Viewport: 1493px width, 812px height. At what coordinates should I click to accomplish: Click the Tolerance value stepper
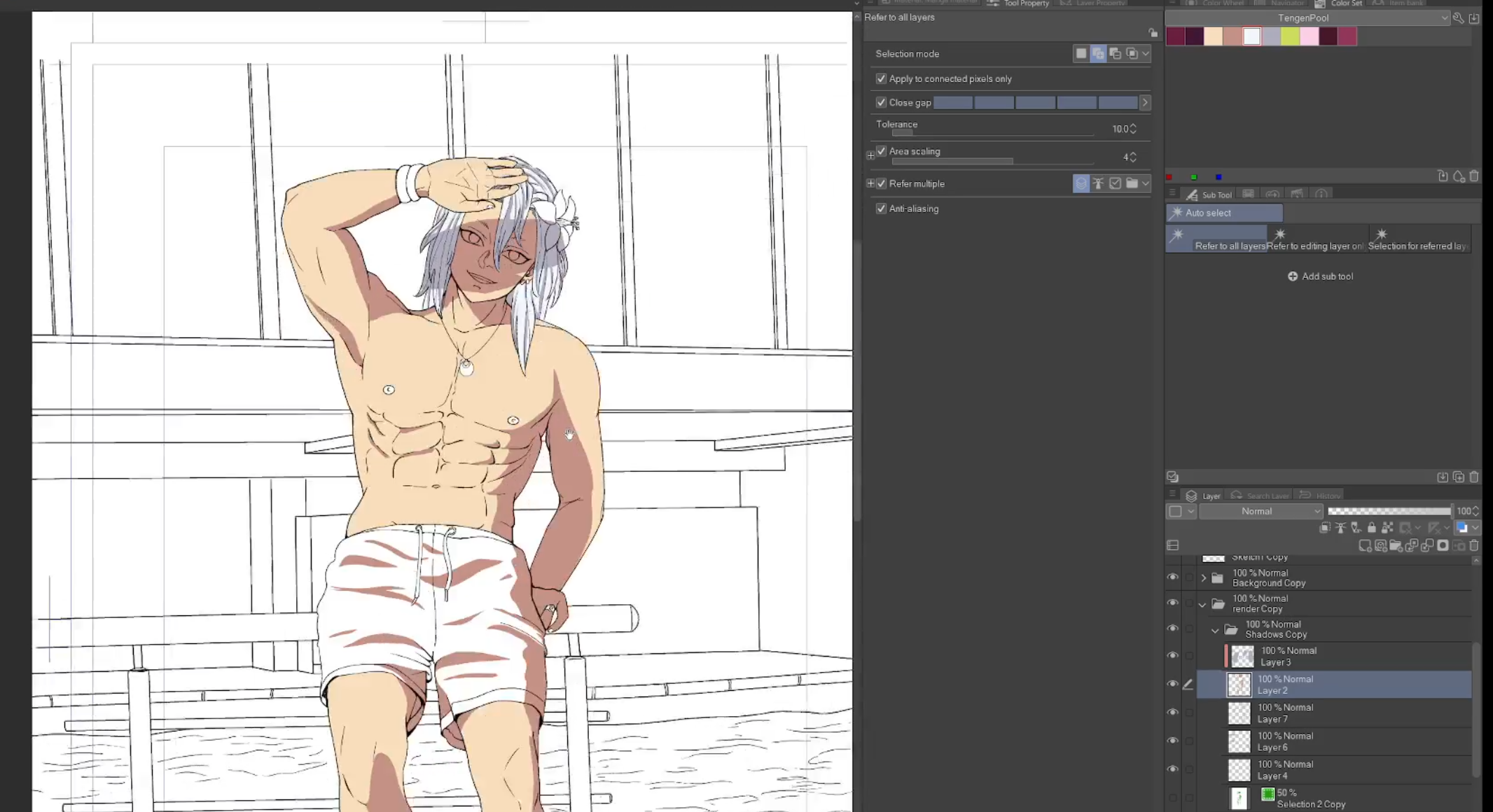(x=1133, y=129)
